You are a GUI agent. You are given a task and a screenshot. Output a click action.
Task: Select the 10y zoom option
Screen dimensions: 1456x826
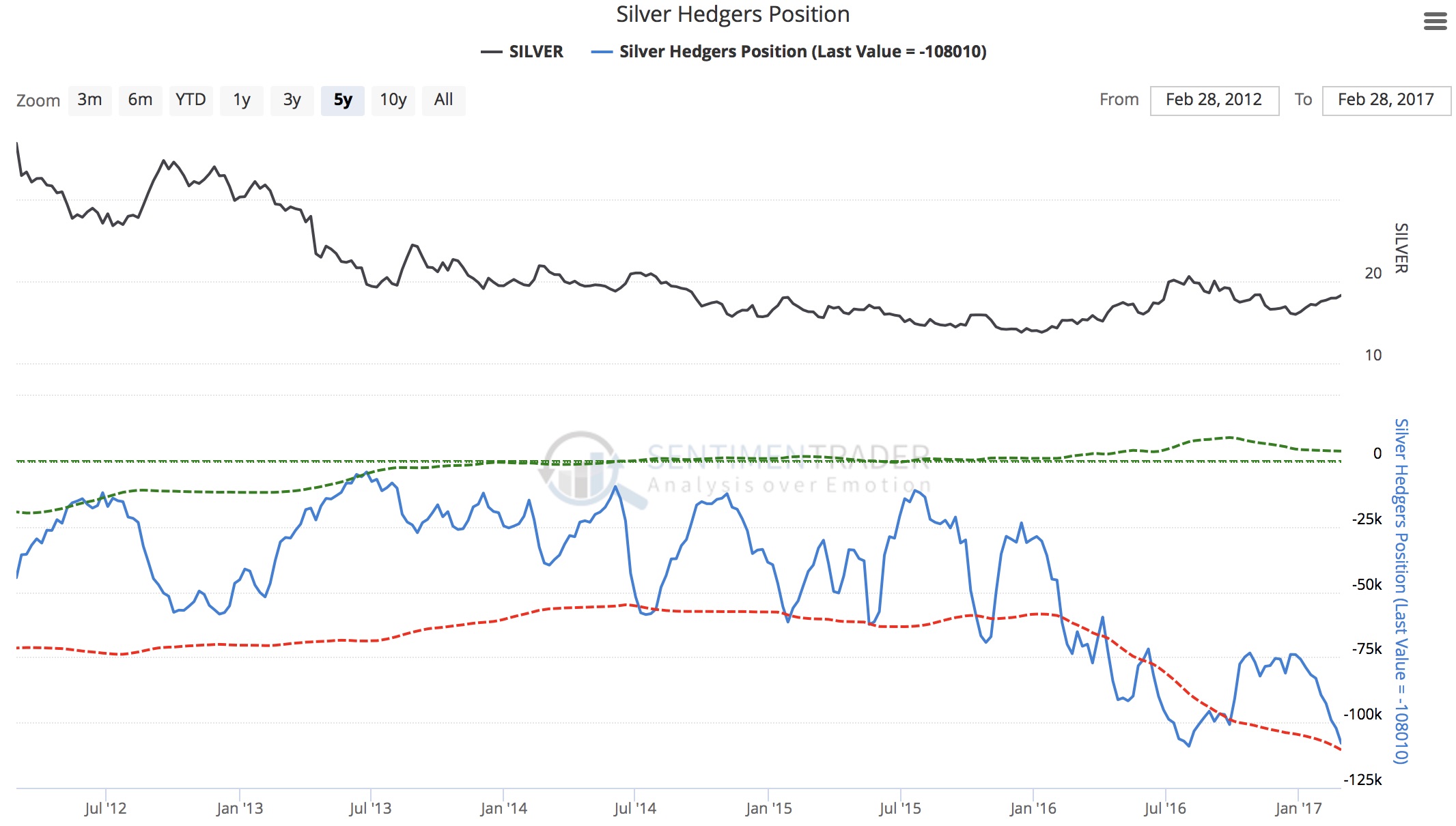393,100
